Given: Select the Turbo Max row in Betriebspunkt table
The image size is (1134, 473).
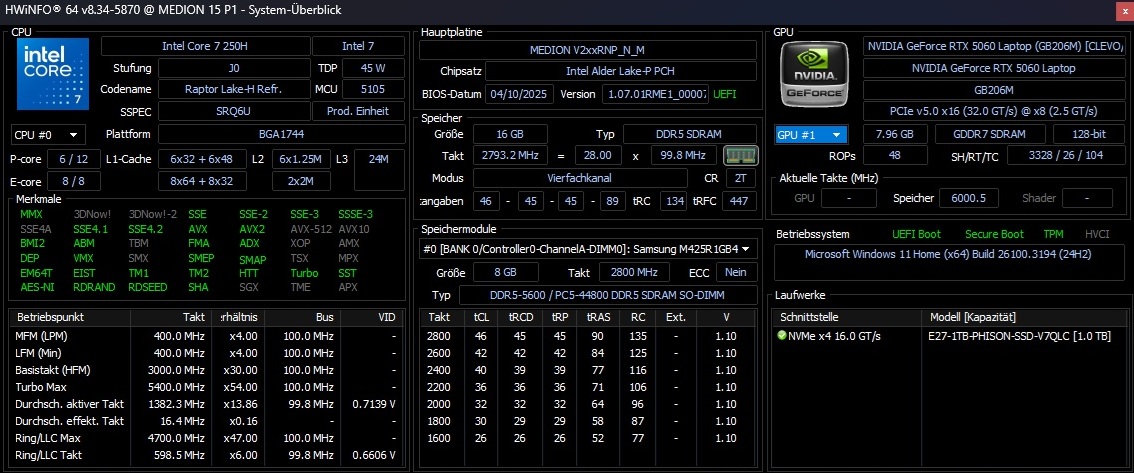Looking at the screenshot, I should [x=200, y=386].
